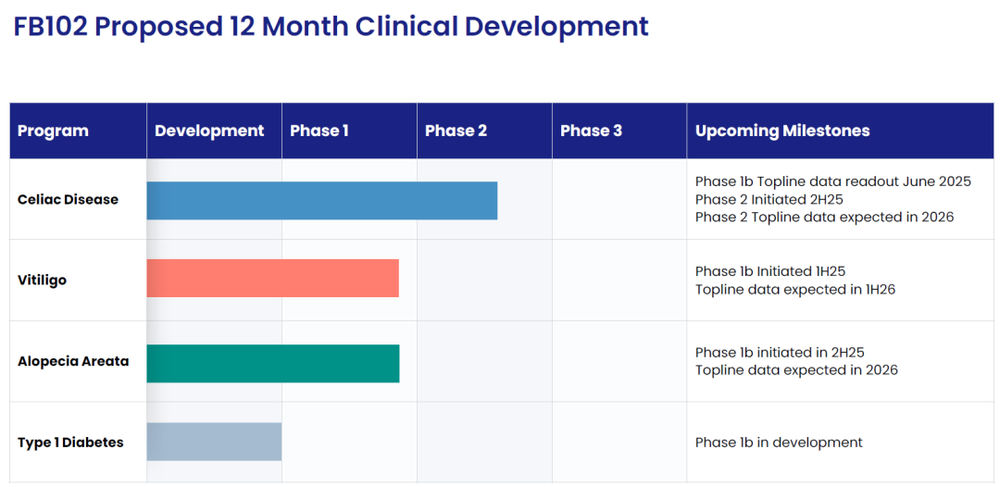The image size is (1000, 487).
Task: Select the Type 1 Diabetes gray bar
Action: coord(214,442)
